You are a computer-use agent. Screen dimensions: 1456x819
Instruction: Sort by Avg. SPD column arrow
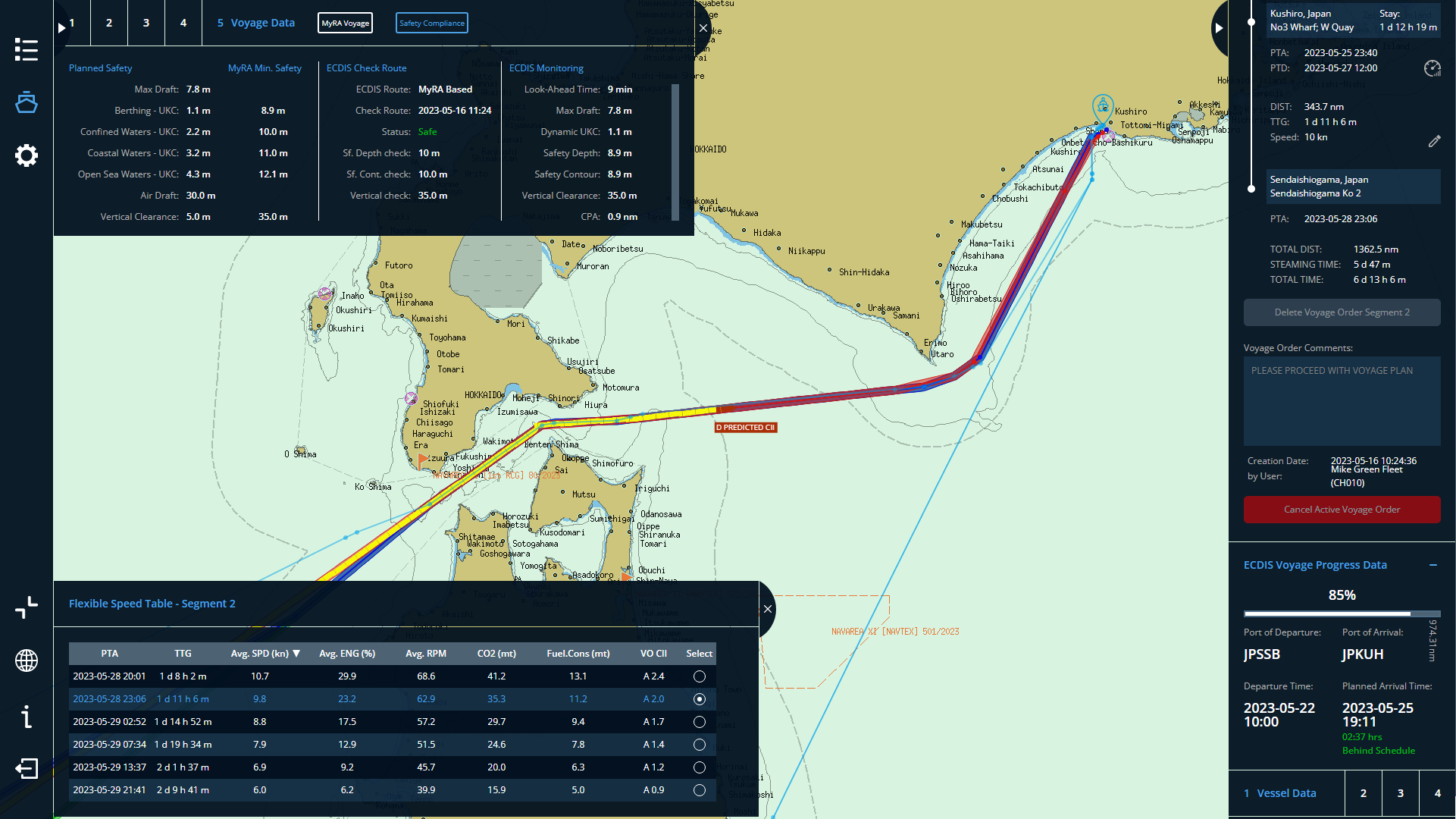(296, 654)
